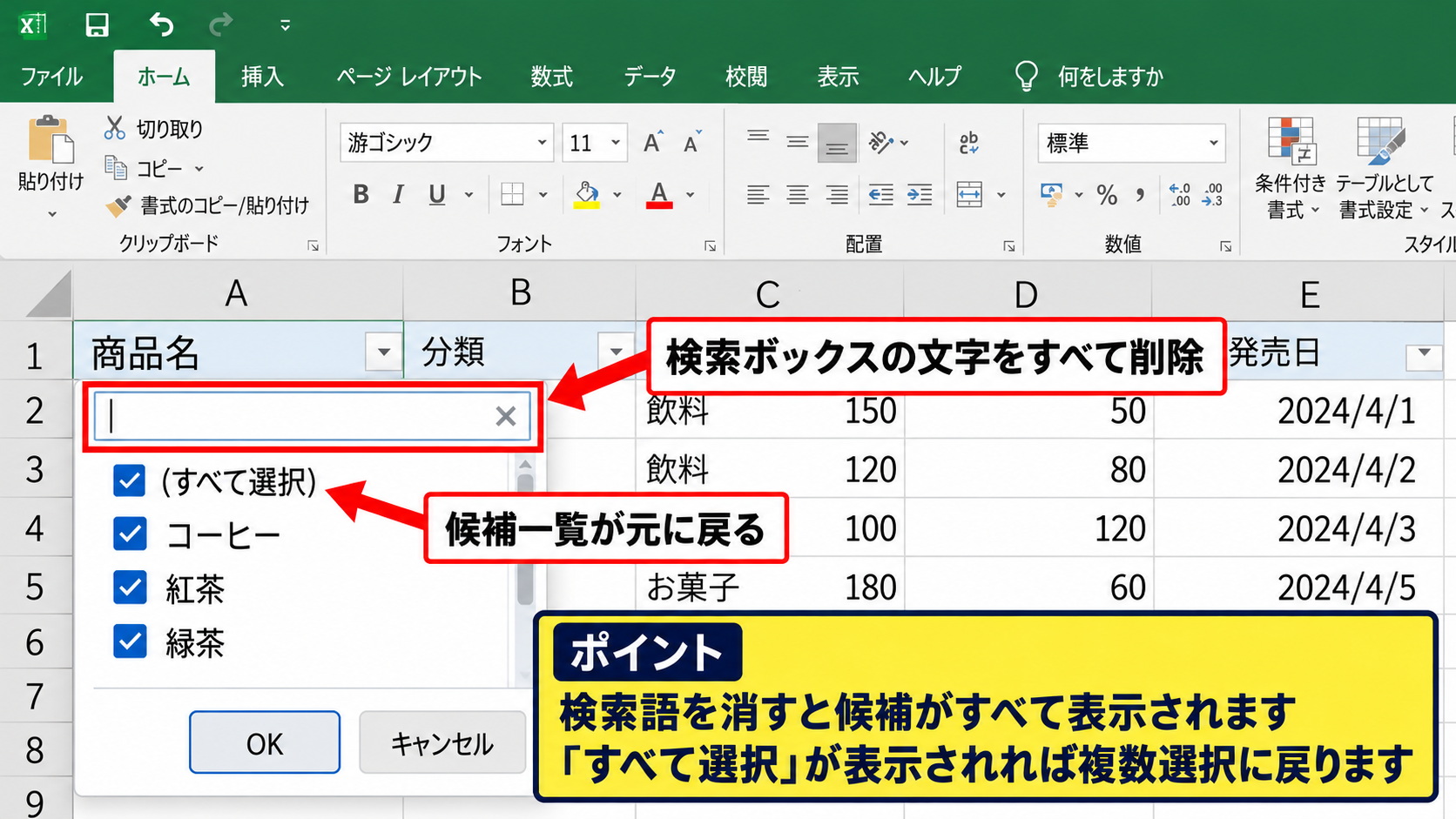Undo the last action
The height and width of the screenshot is (819, 1456).
tap(161, 24)
